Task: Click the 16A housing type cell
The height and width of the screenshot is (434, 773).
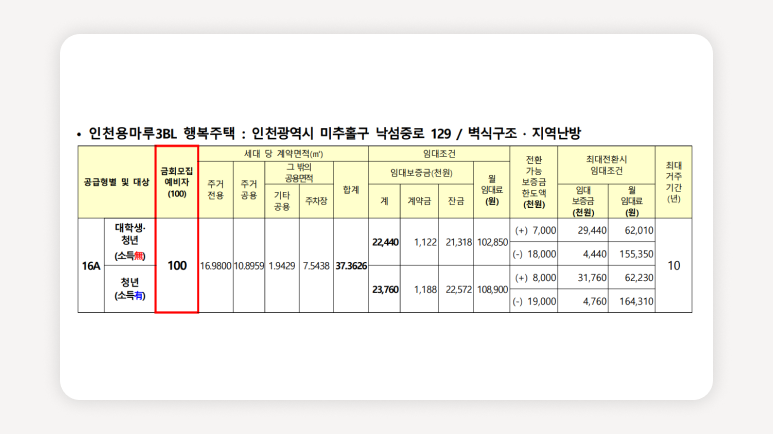Action: coord(91,266)
